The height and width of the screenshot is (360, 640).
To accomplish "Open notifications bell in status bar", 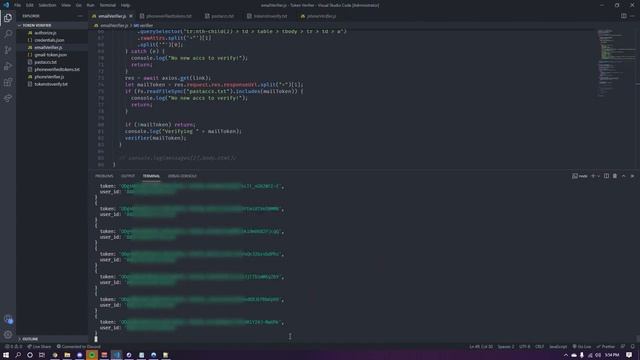I will click(632, 347).
